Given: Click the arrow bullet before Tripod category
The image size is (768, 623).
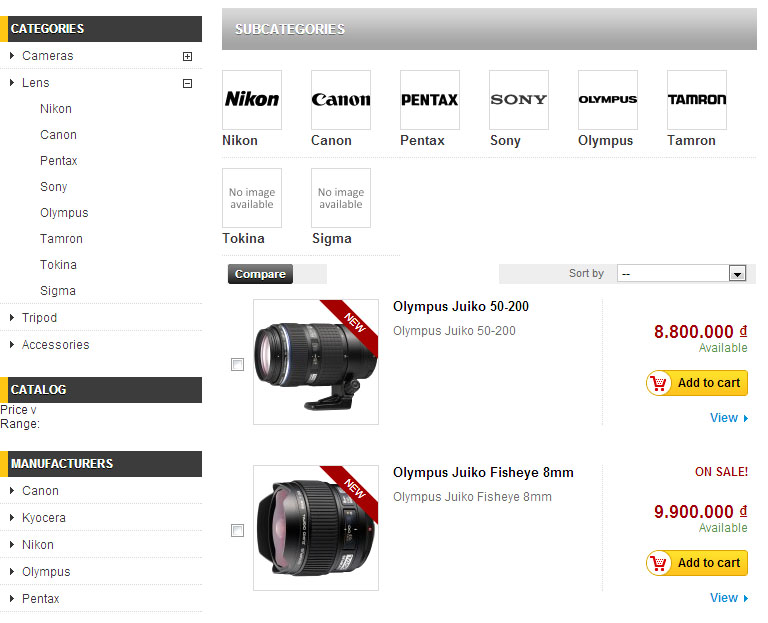Looking at the screenshot, I should point(12,318).
